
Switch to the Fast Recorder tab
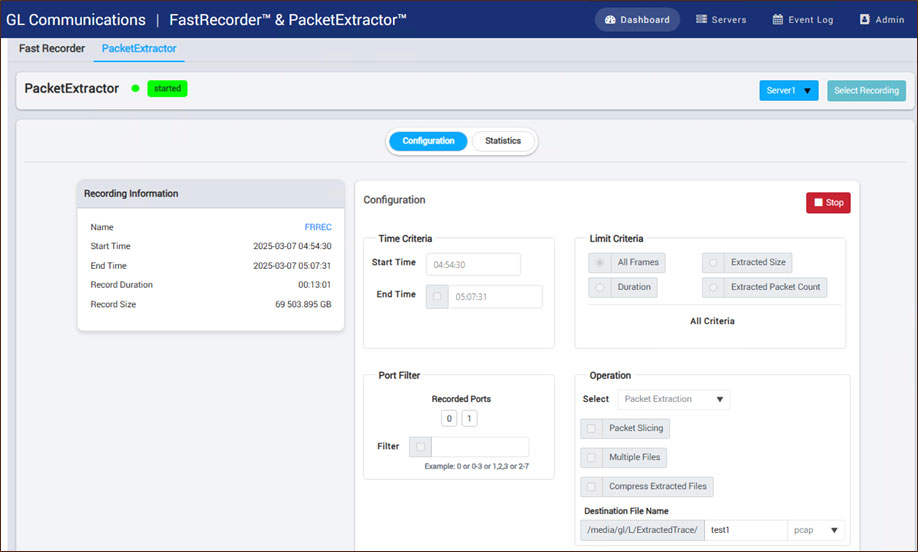tap(52, 49)
